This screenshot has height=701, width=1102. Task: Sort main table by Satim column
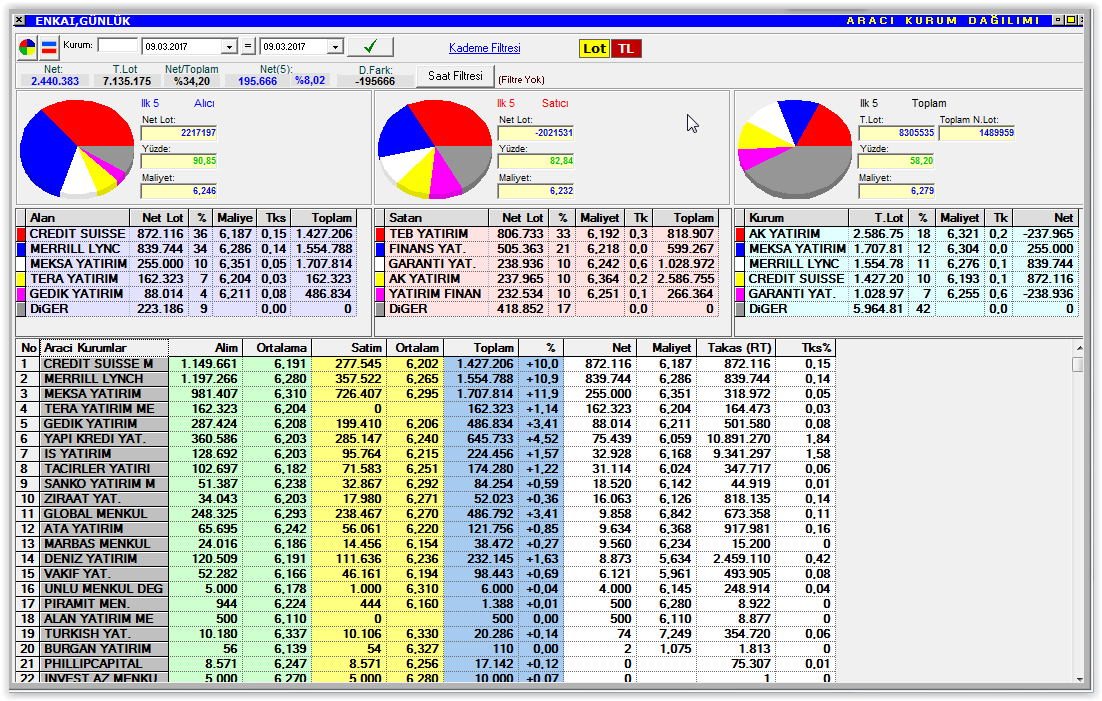coord(349,348)
